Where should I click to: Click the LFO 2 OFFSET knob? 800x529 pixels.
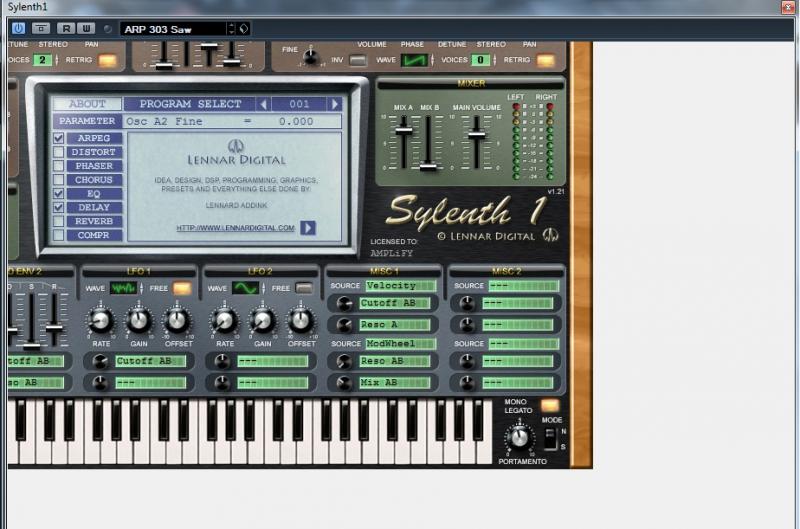[x=300, y=320]
